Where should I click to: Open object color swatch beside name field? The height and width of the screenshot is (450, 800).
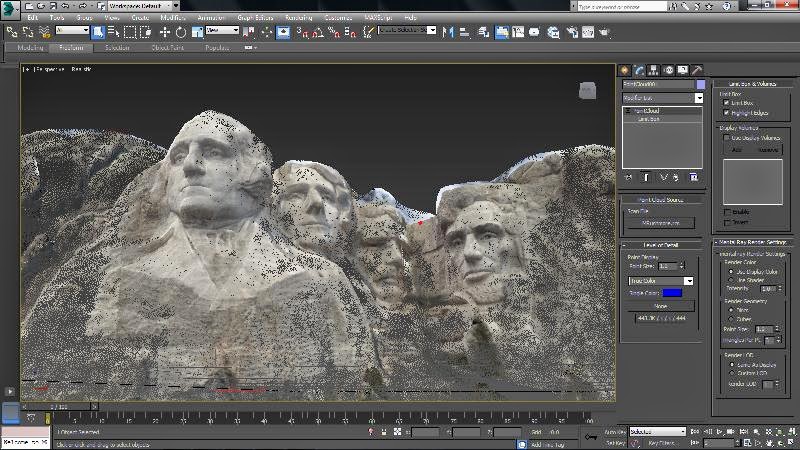(x=701, y=84)
